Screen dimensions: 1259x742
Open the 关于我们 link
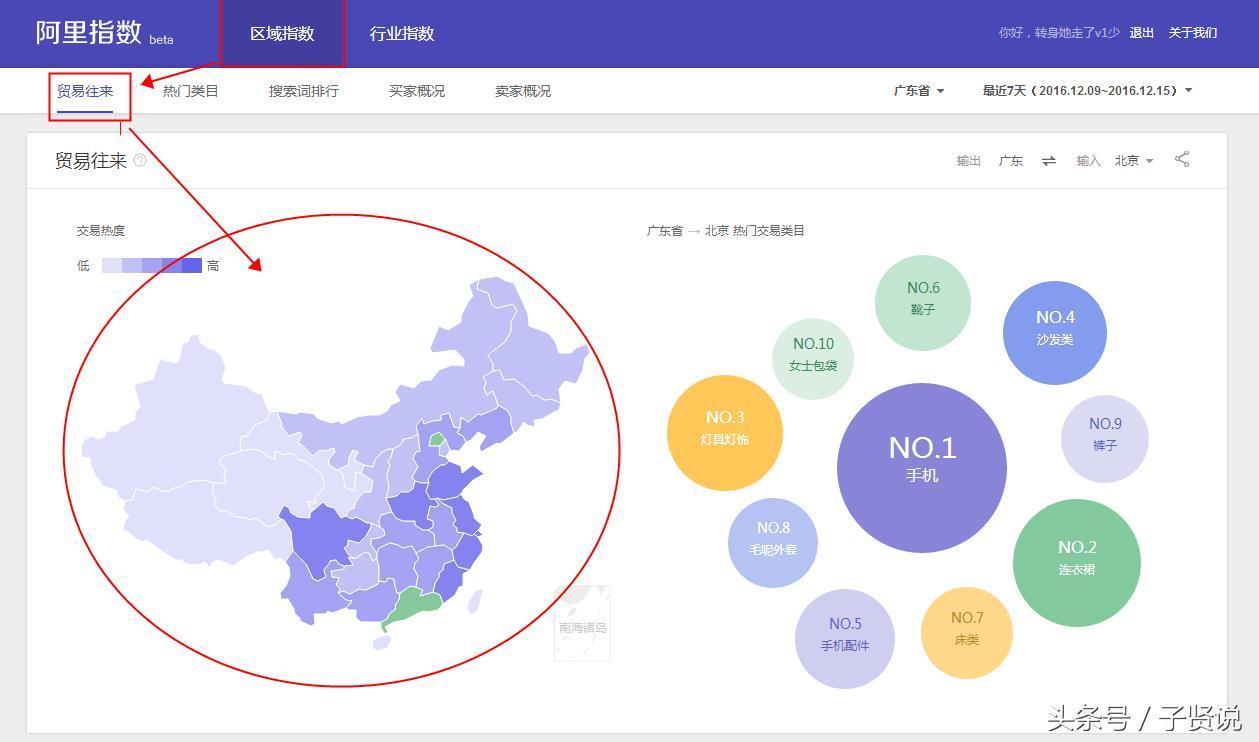[1193, 33]
